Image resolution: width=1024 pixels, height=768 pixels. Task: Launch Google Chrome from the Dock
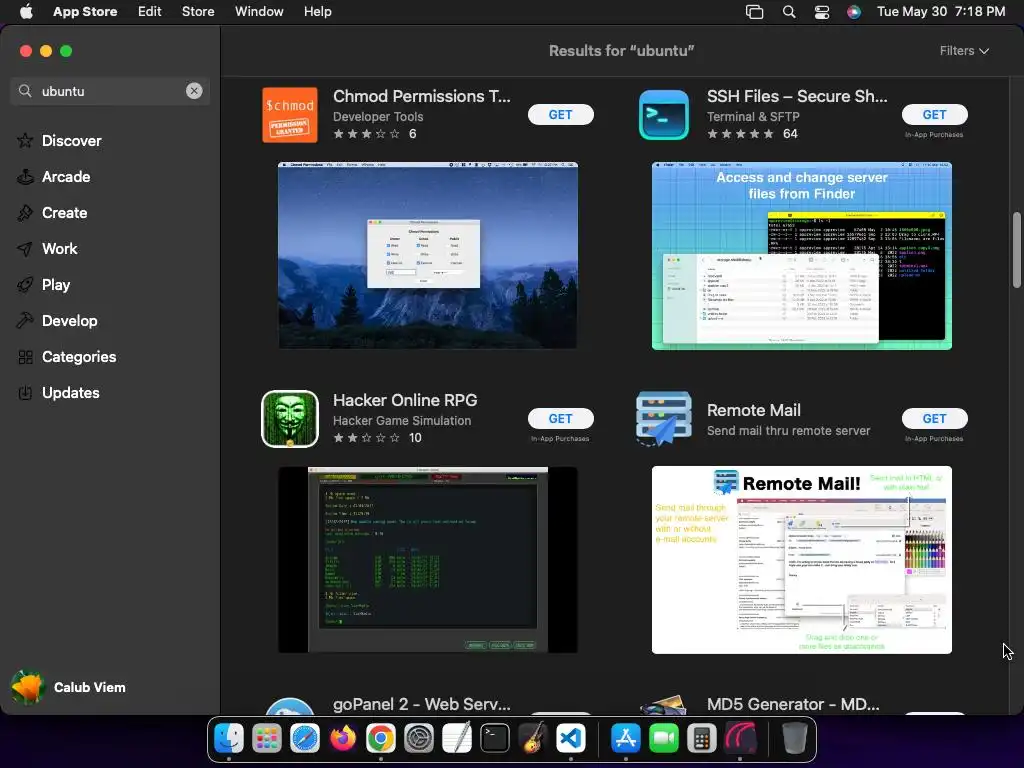point(381,739)
